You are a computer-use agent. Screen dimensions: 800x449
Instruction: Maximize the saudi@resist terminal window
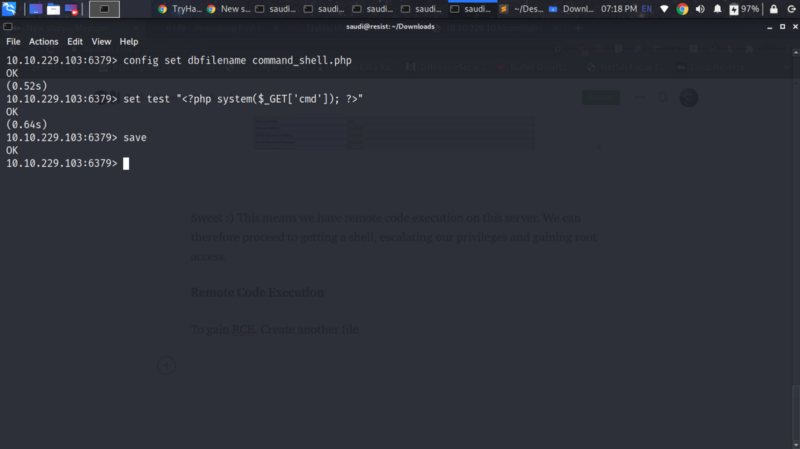782,27
